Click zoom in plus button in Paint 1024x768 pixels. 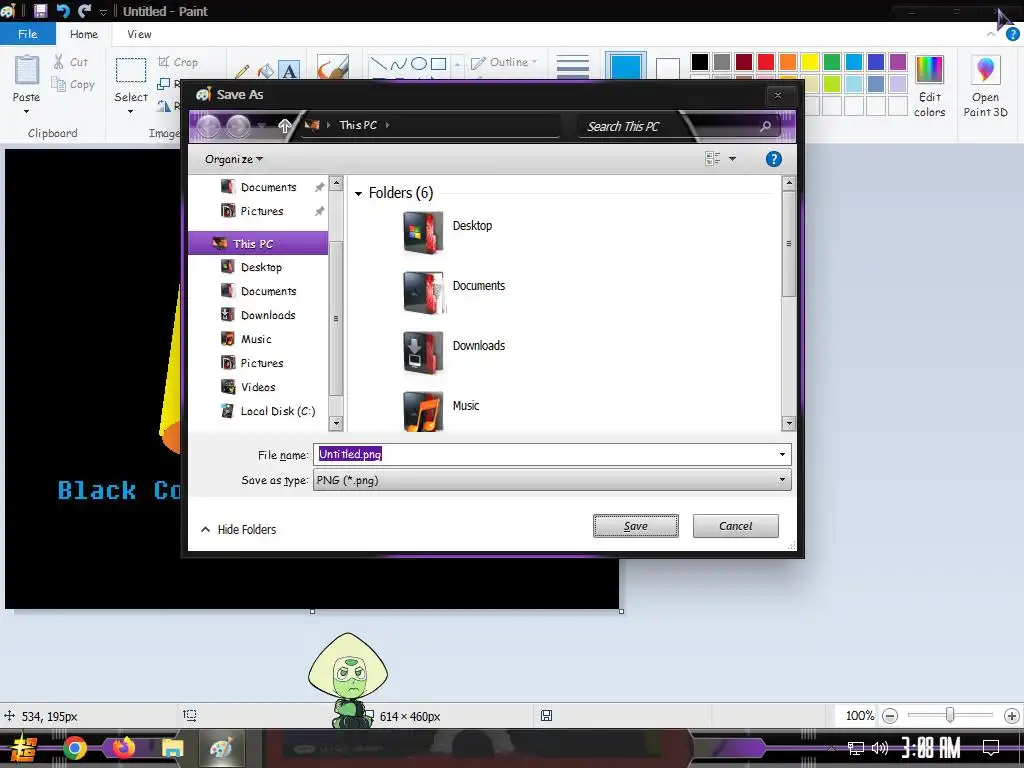[x=1012, y=716]
